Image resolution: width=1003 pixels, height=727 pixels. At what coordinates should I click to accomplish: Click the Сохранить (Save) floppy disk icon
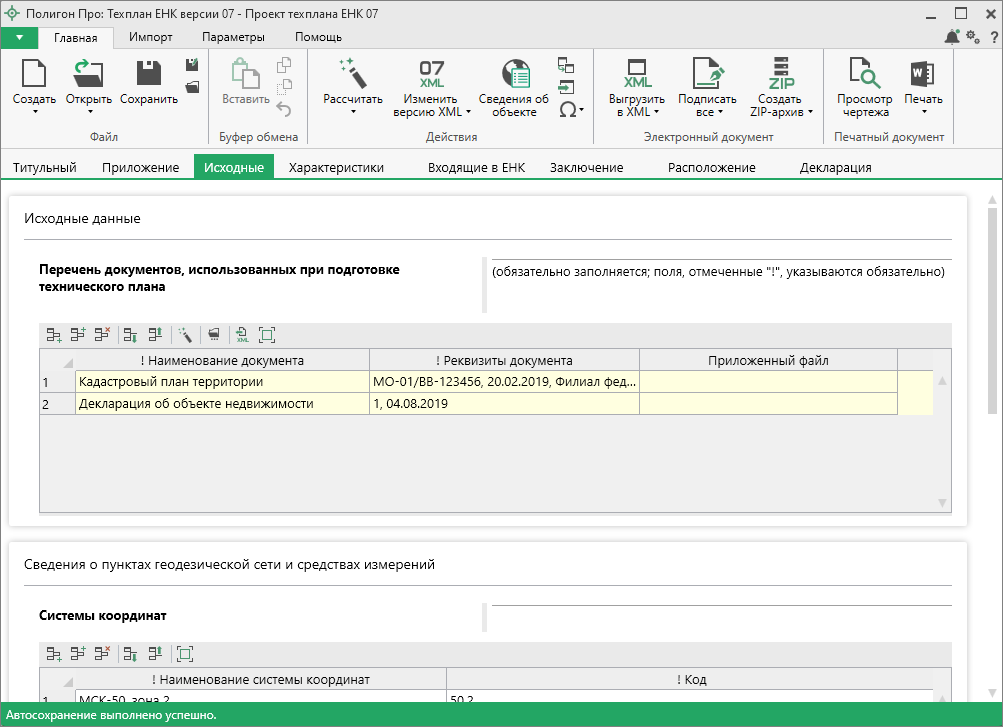tap(148, 74)
